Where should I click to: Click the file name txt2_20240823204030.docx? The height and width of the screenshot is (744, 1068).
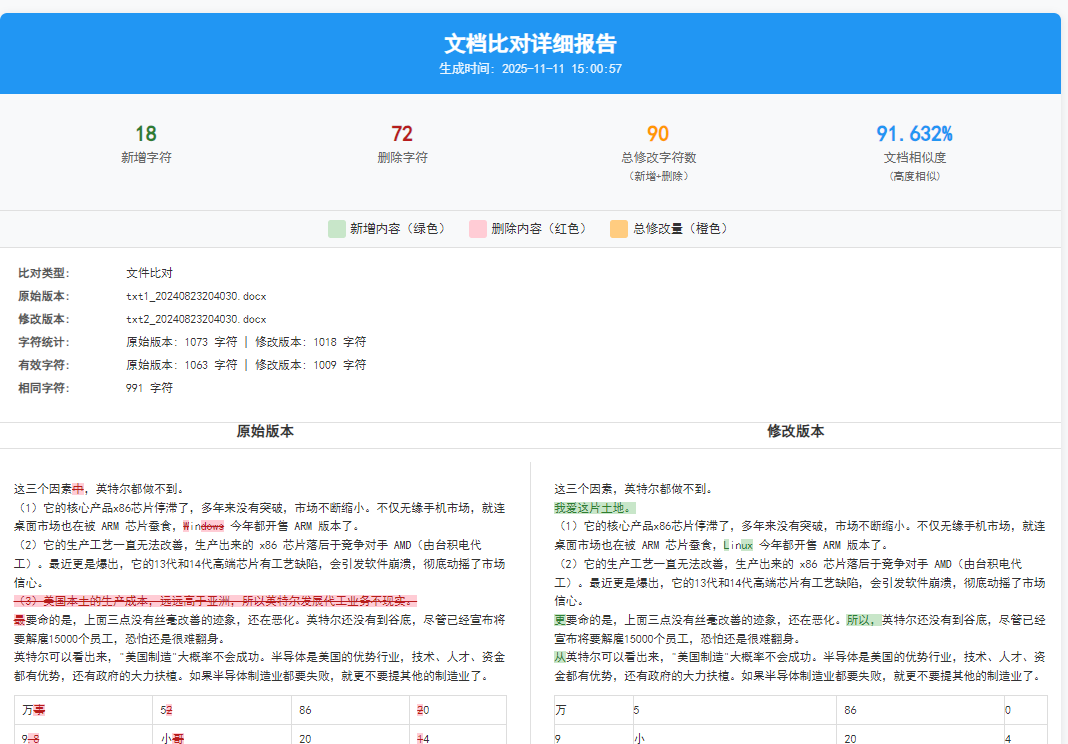click(196, 319)
